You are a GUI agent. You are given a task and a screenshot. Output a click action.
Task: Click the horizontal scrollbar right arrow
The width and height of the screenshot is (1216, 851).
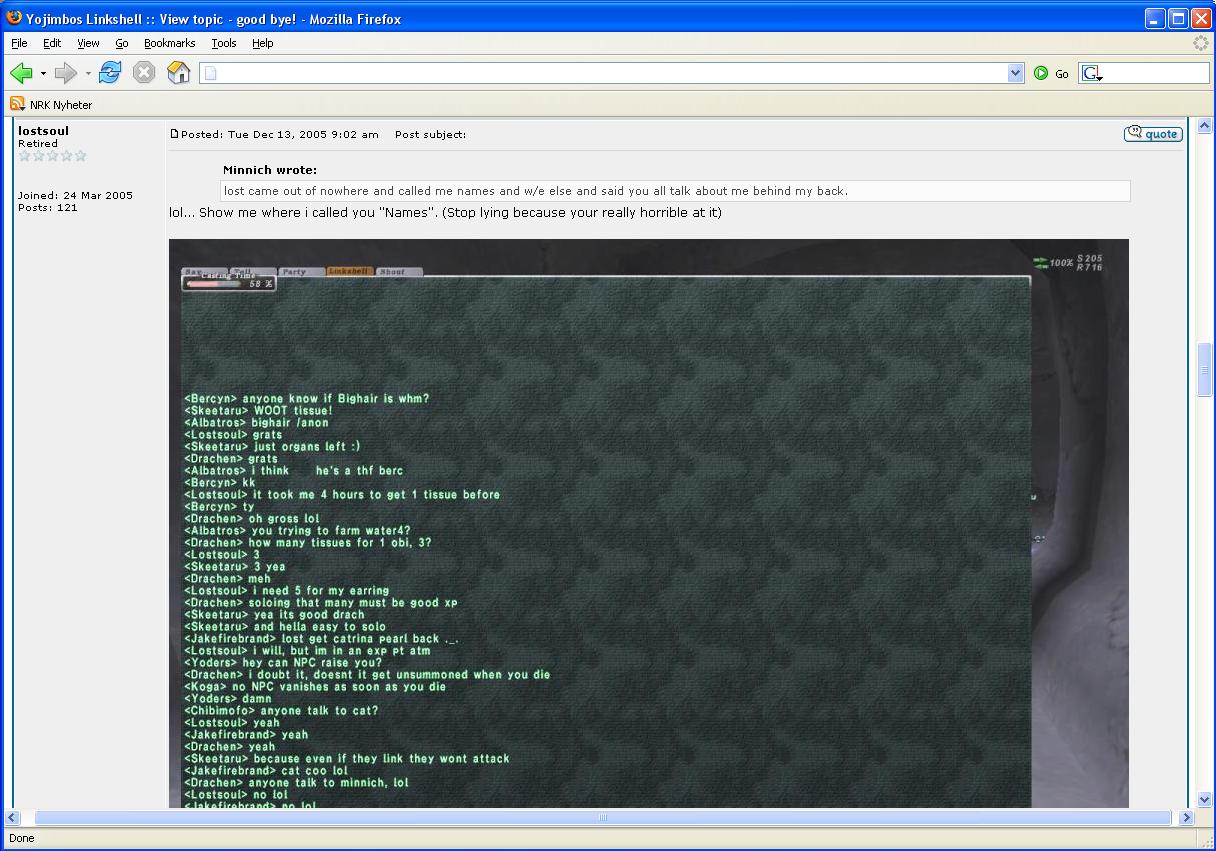[x=1186, y=817]
